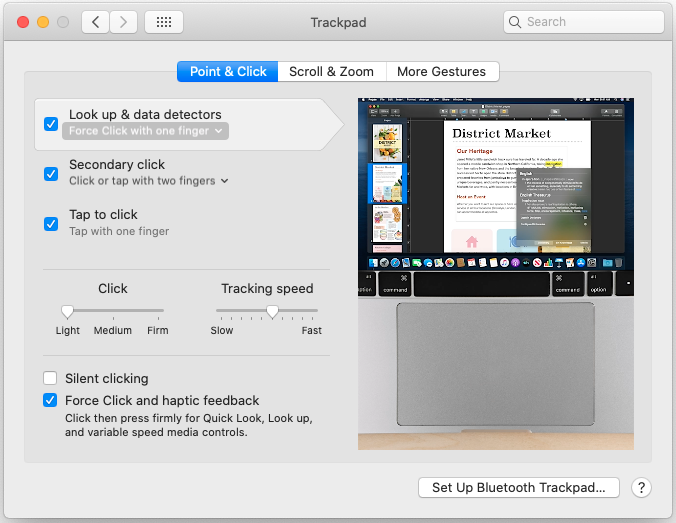Click the Fast label under Tracking speed
The image size is (676, 523).
[311, 330]
